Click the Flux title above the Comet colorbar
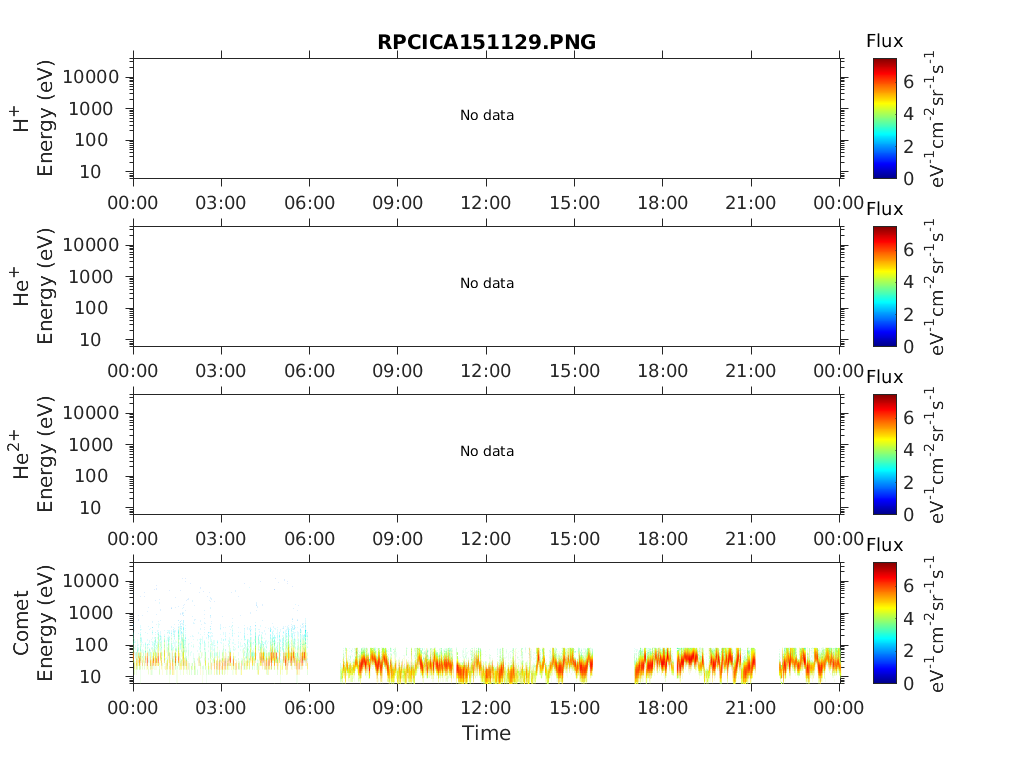This screenshot has width=1024, height=768. click(884, 545)
